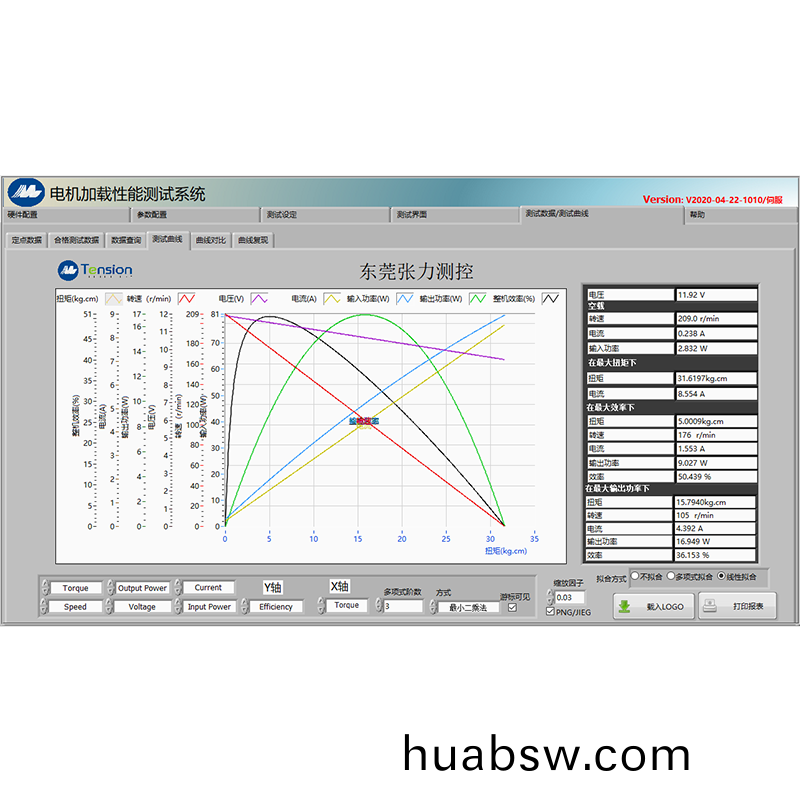Click the 多项式阶数 stepper arrows
The width and height of the screenshot is (800, 800).
(379, 606)
